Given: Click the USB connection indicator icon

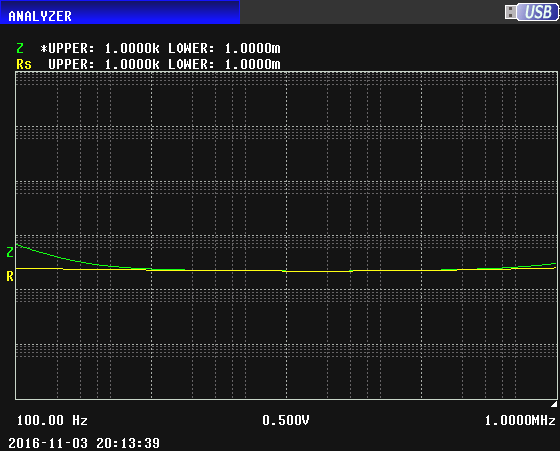Looking at the screenshot, I should click(531, 12).
